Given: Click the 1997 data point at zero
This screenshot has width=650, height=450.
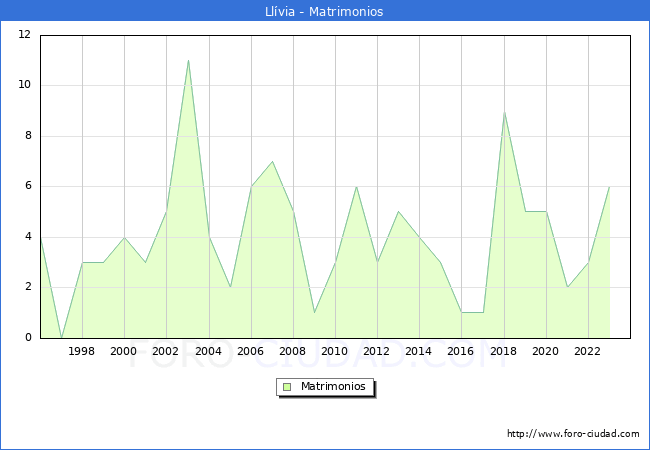Looking at the screenshot, I should [61, 338].
